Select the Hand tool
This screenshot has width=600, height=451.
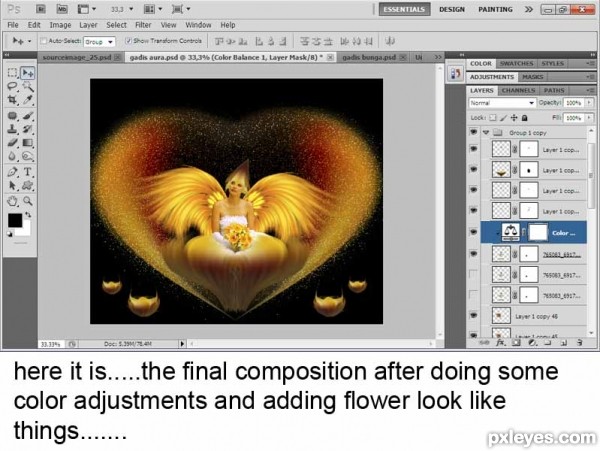tap(12, 201)
